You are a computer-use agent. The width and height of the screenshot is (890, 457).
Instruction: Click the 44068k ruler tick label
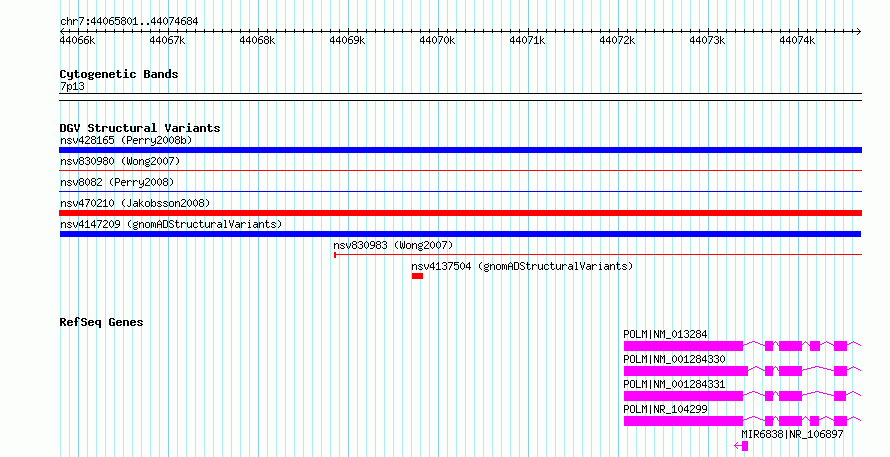coord(258,40)
